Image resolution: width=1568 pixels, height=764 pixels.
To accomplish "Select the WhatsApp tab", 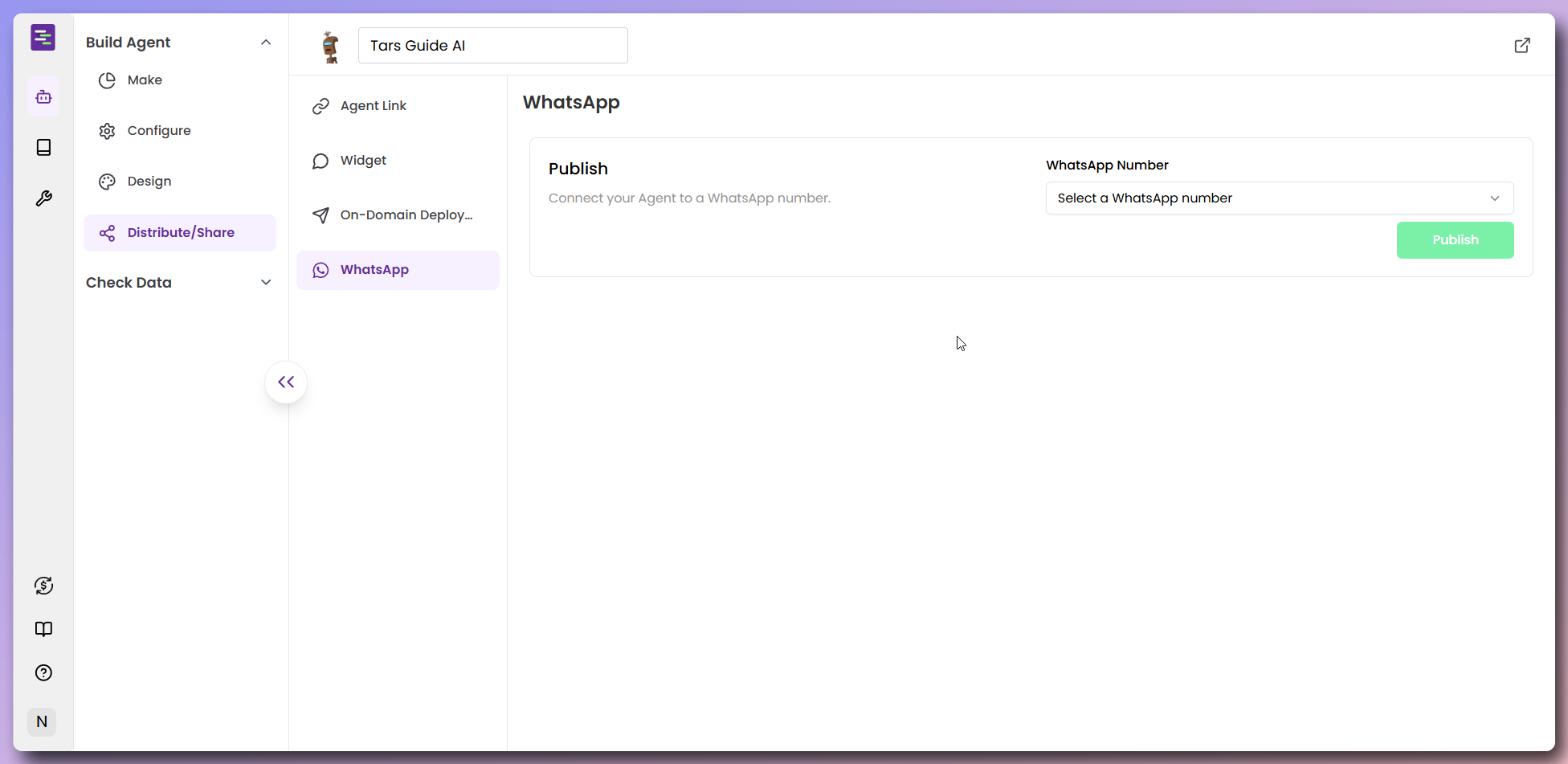I will pyautogui.click(x=398, y=270).
